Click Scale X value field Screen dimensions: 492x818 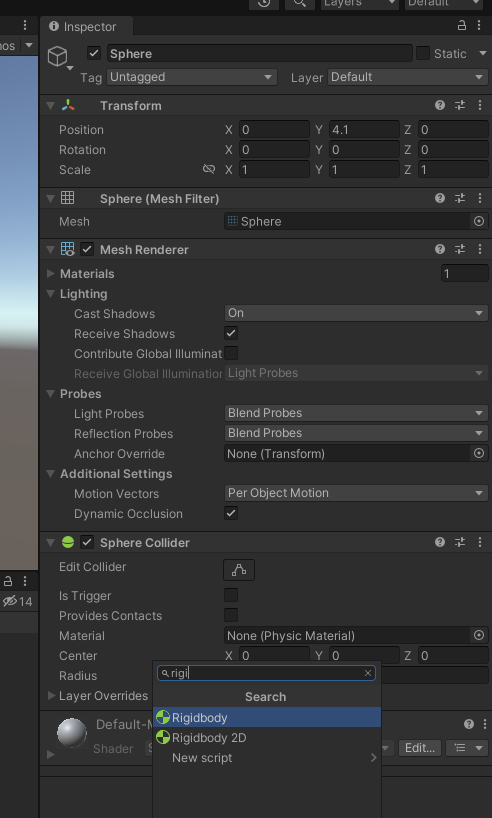point(274,170)
